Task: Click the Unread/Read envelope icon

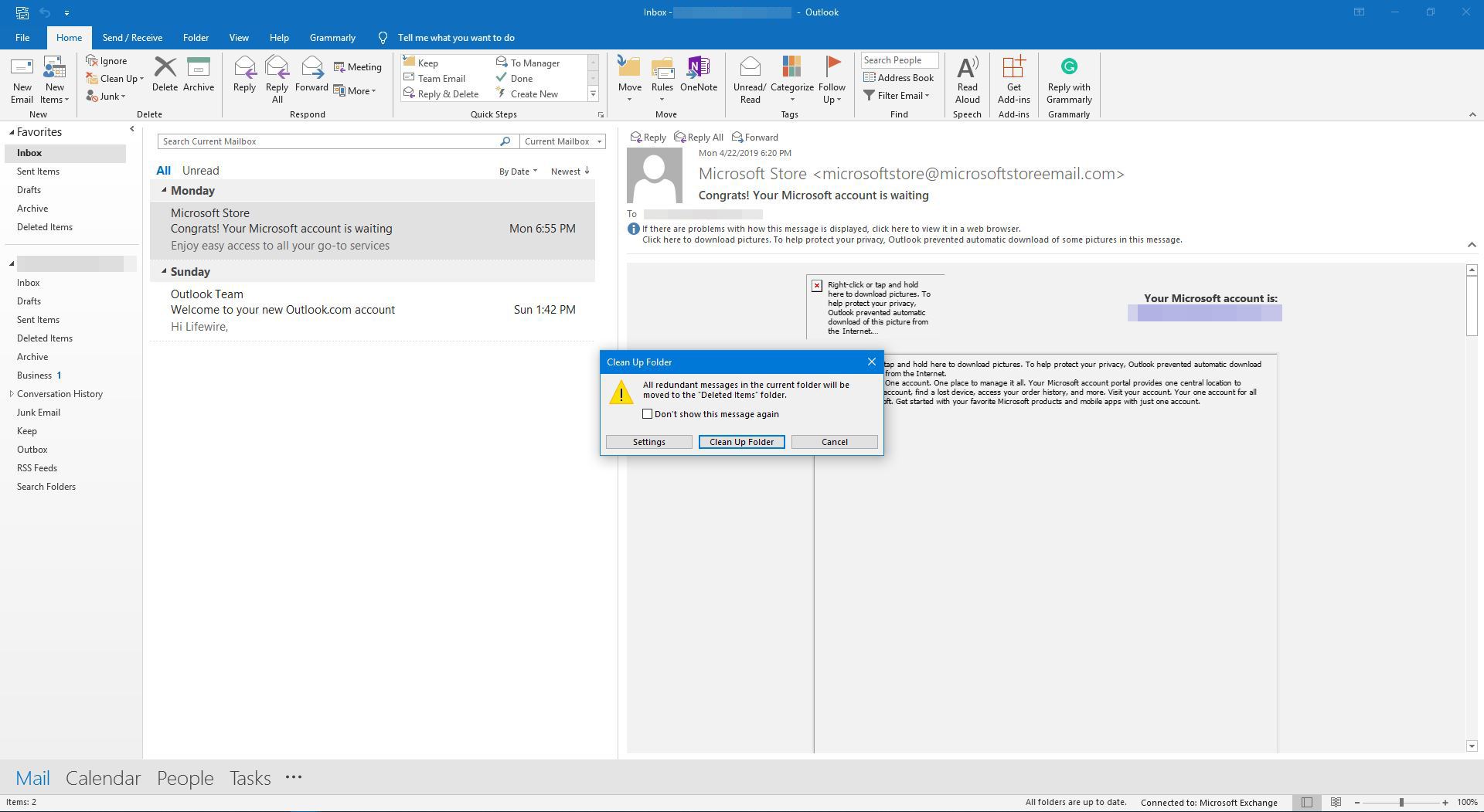Action: click(x=750, y=67)
